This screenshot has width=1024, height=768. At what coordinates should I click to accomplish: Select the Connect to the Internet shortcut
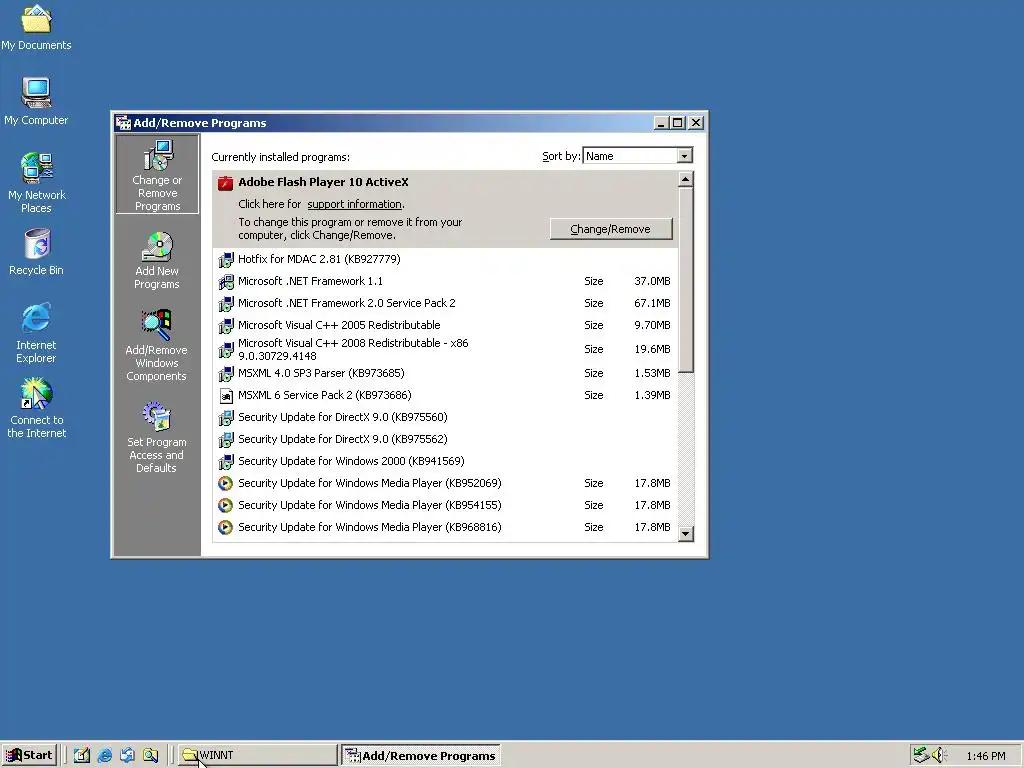click(37, 408)
